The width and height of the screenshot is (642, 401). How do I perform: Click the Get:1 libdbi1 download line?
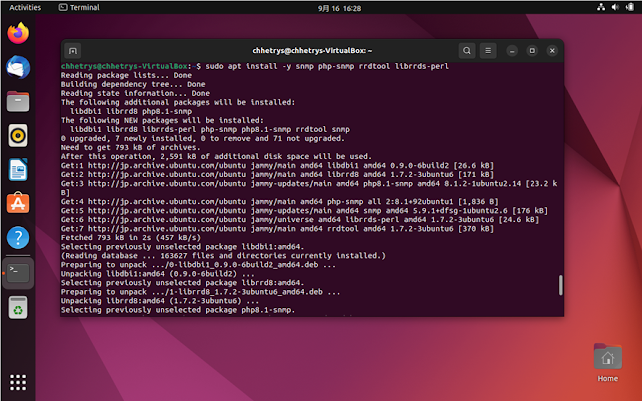277,165
